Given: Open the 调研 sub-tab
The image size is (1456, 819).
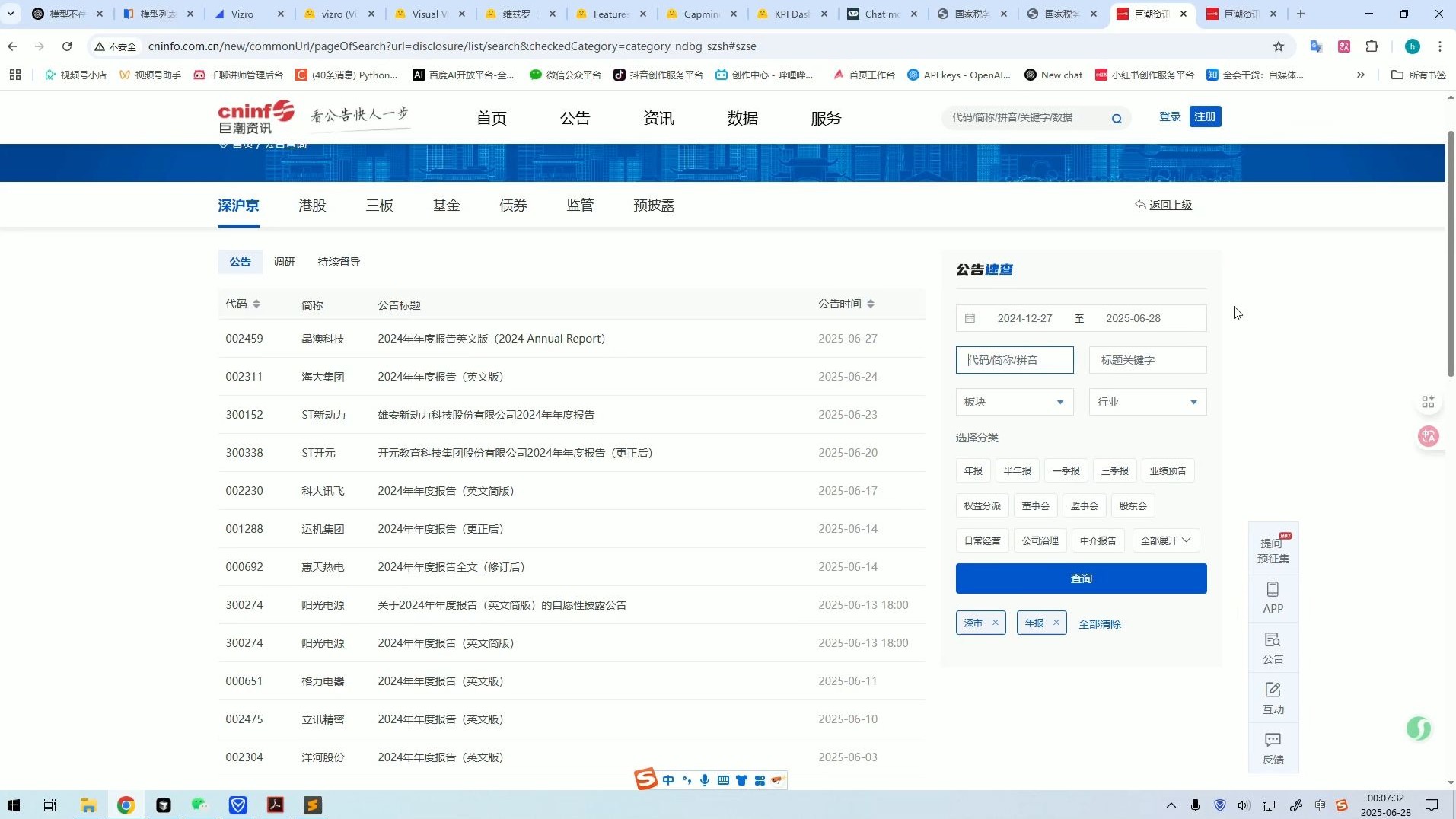Looking at the screenshot, I should [284, 262].
